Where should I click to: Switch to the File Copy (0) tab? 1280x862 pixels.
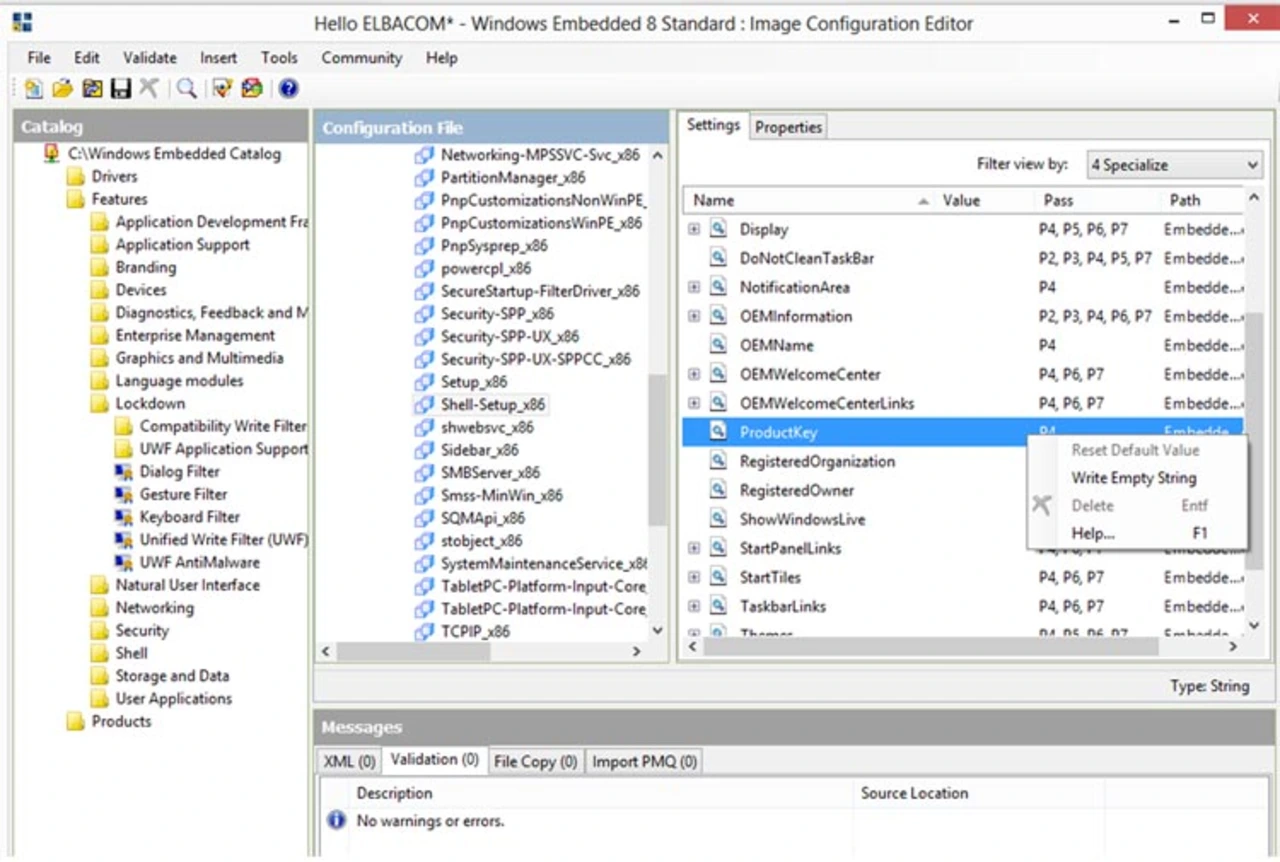[536, 762]
